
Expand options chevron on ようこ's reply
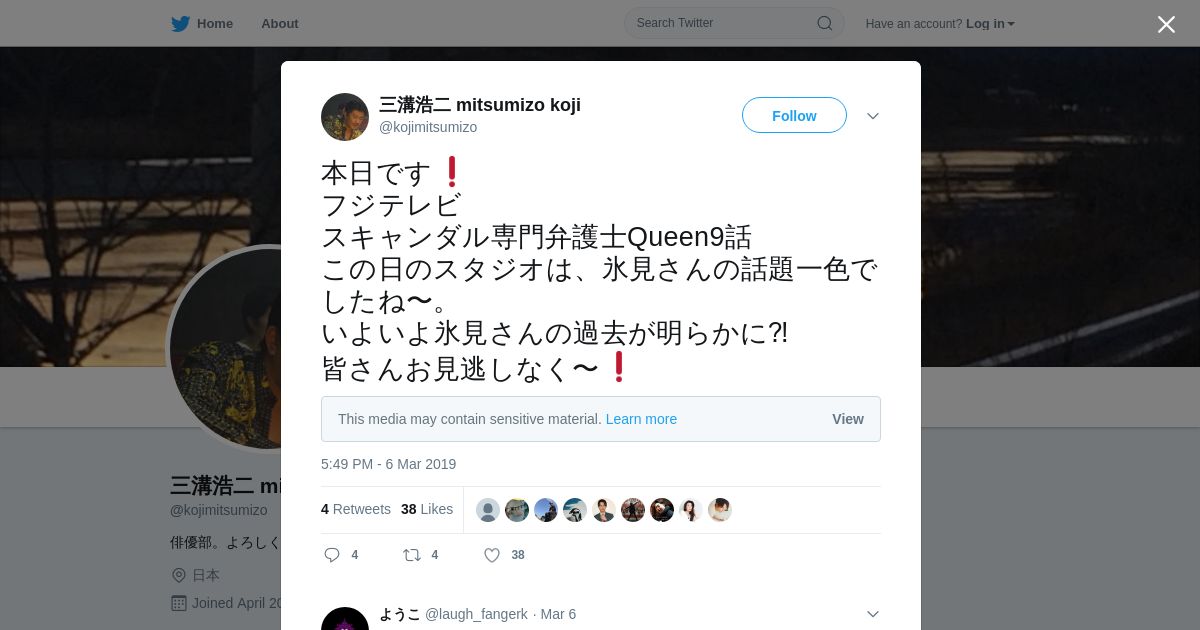click(x=873, y=614)
